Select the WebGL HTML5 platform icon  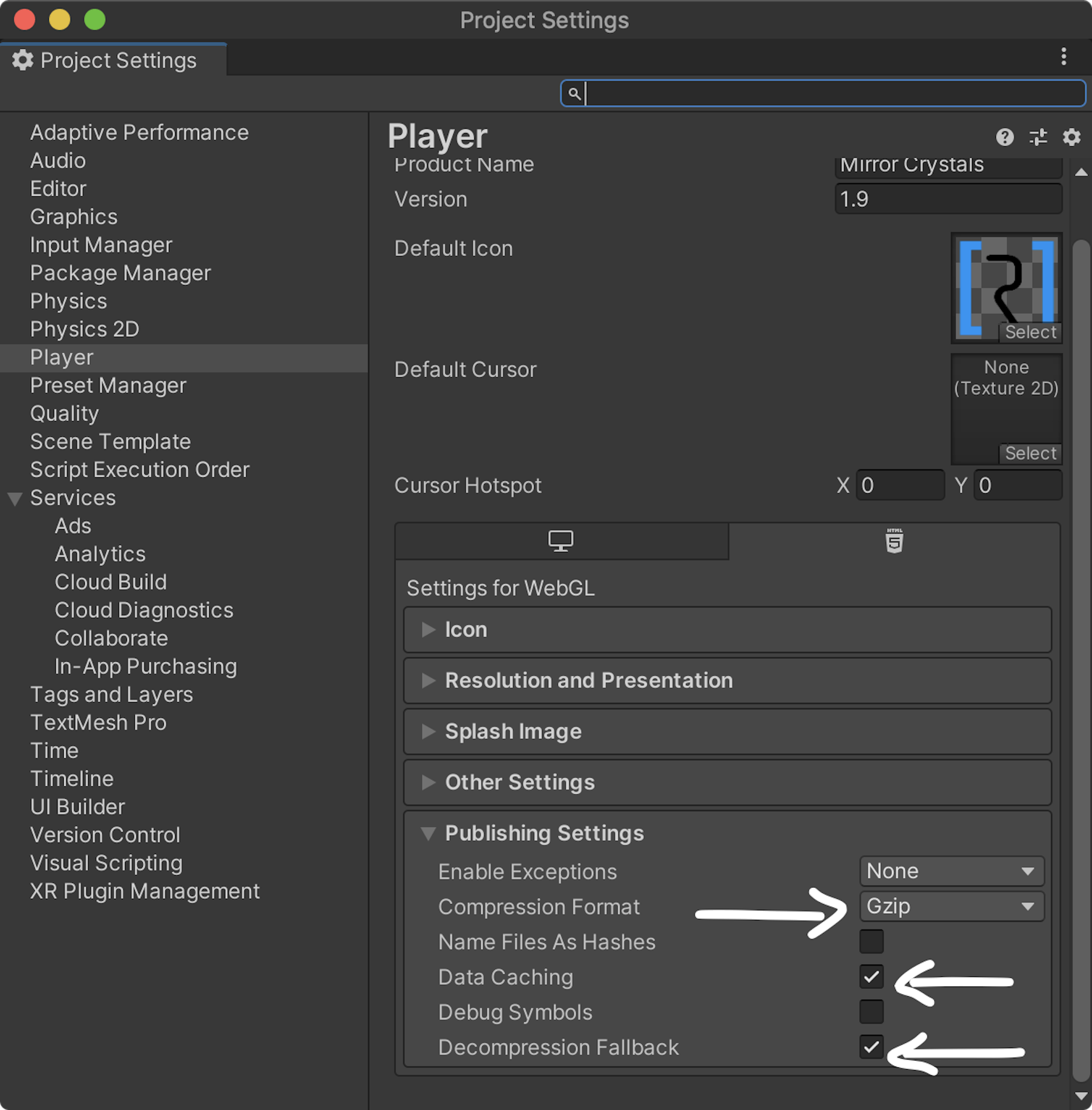(893, 540)
